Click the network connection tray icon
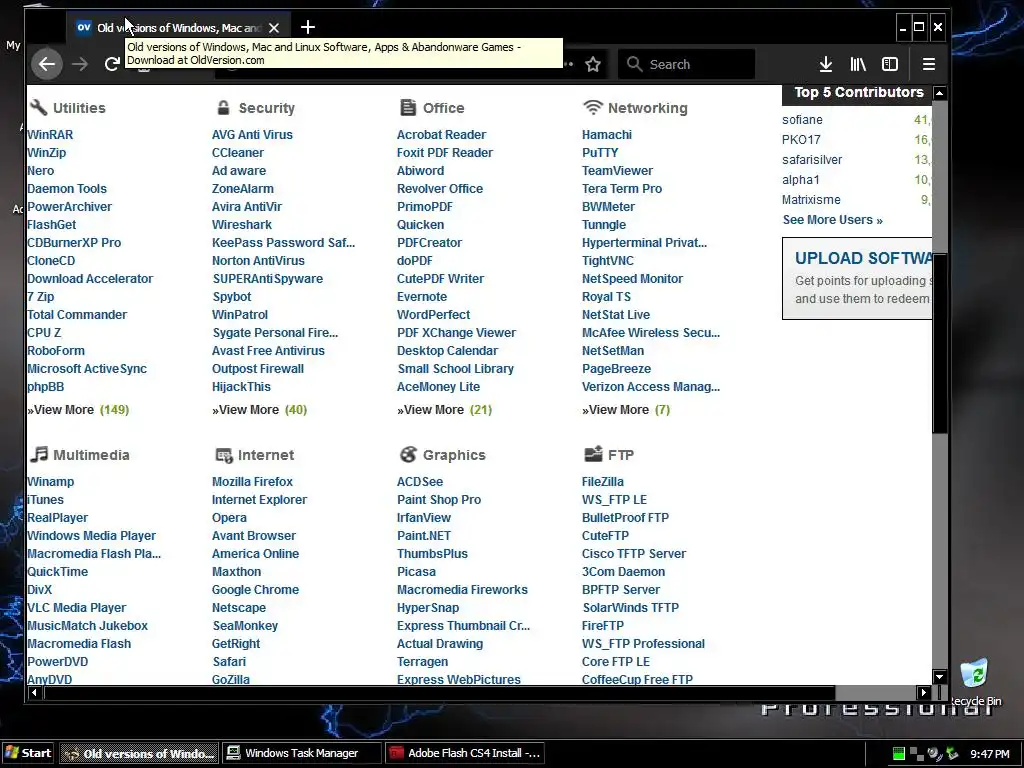 tap(917, 754)
